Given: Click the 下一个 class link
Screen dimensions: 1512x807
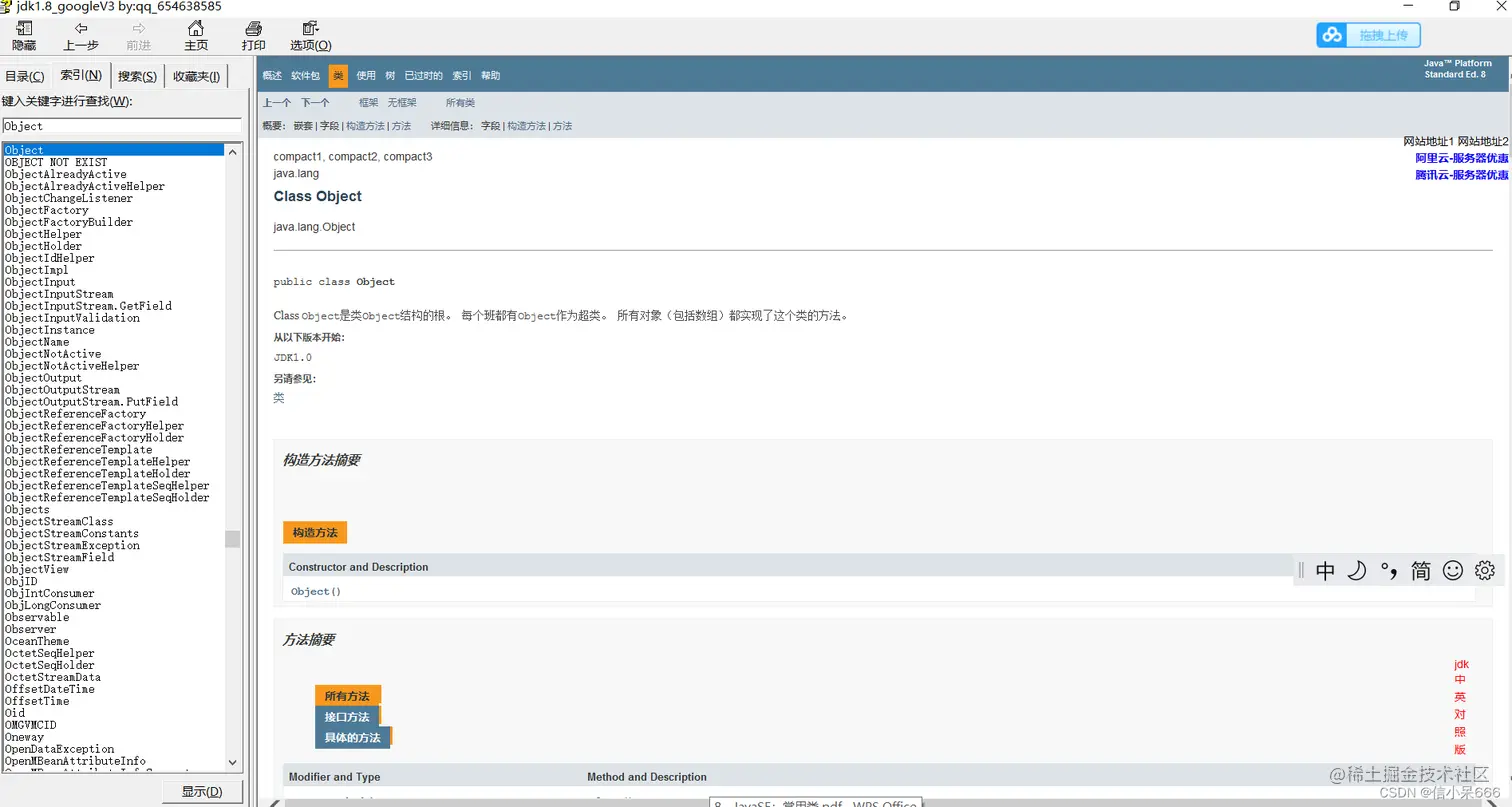Looking at the screenshot, I should click(x=315, y=103).
